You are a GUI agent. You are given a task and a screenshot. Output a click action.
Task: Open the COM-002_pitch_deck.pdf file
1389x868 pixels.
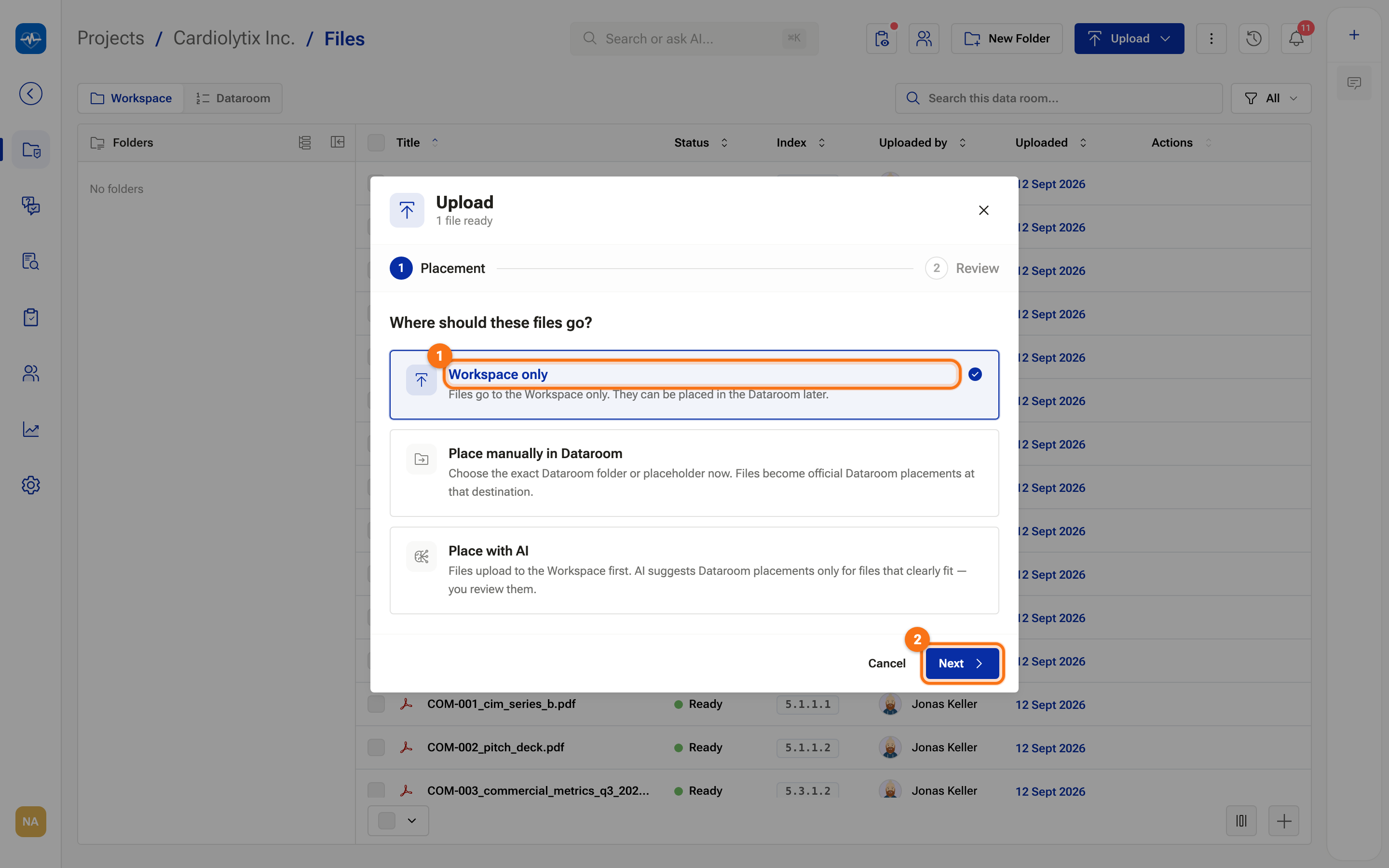pyautogui.click(x=495, y=747)
